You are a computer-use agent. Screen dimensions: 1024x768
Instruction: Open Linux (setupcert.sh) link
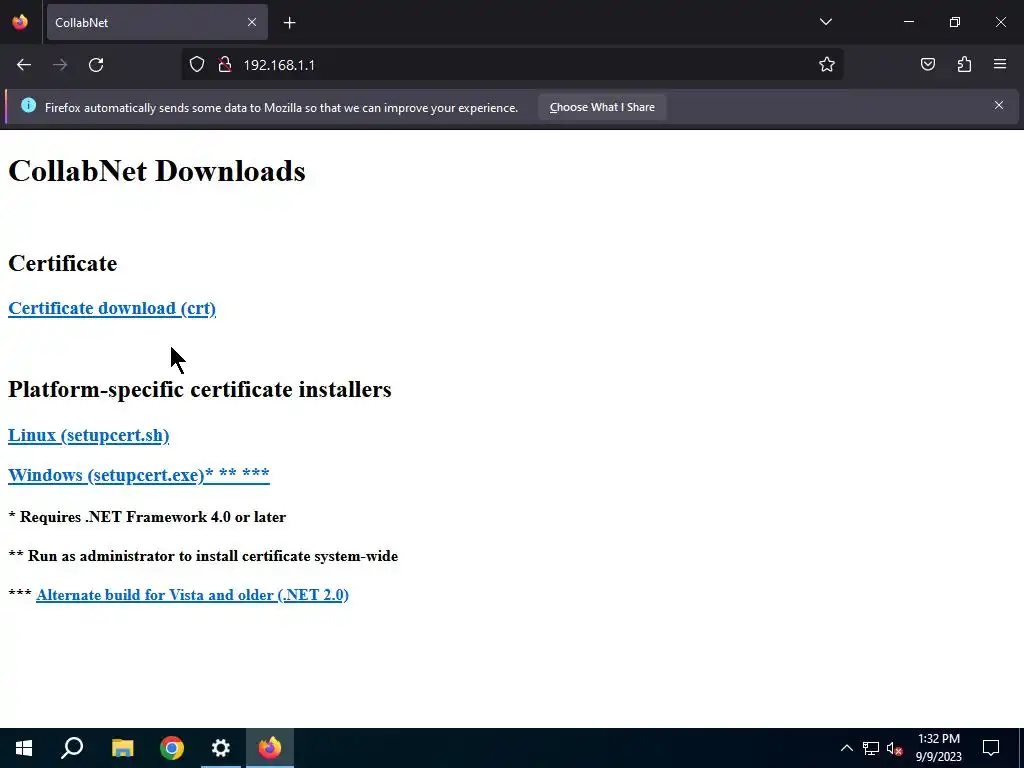88,435
